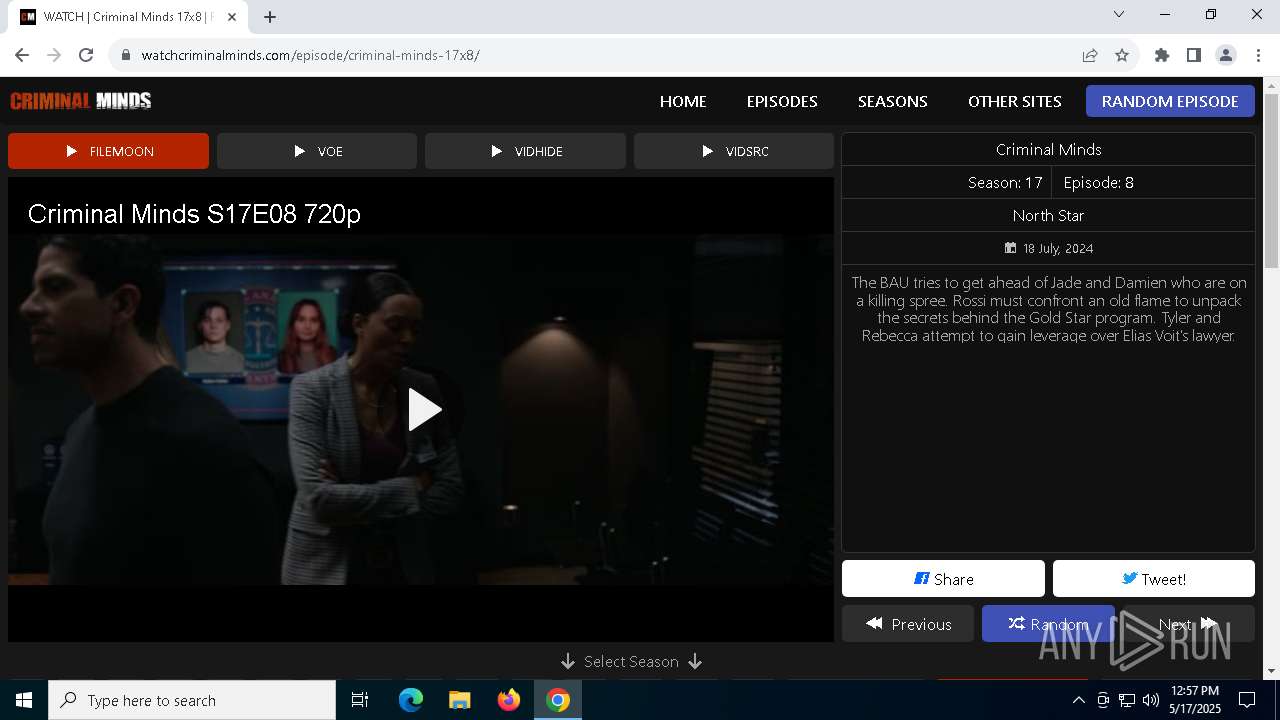
Task: Click the Criminal Minds site logo
Action: 81,100
